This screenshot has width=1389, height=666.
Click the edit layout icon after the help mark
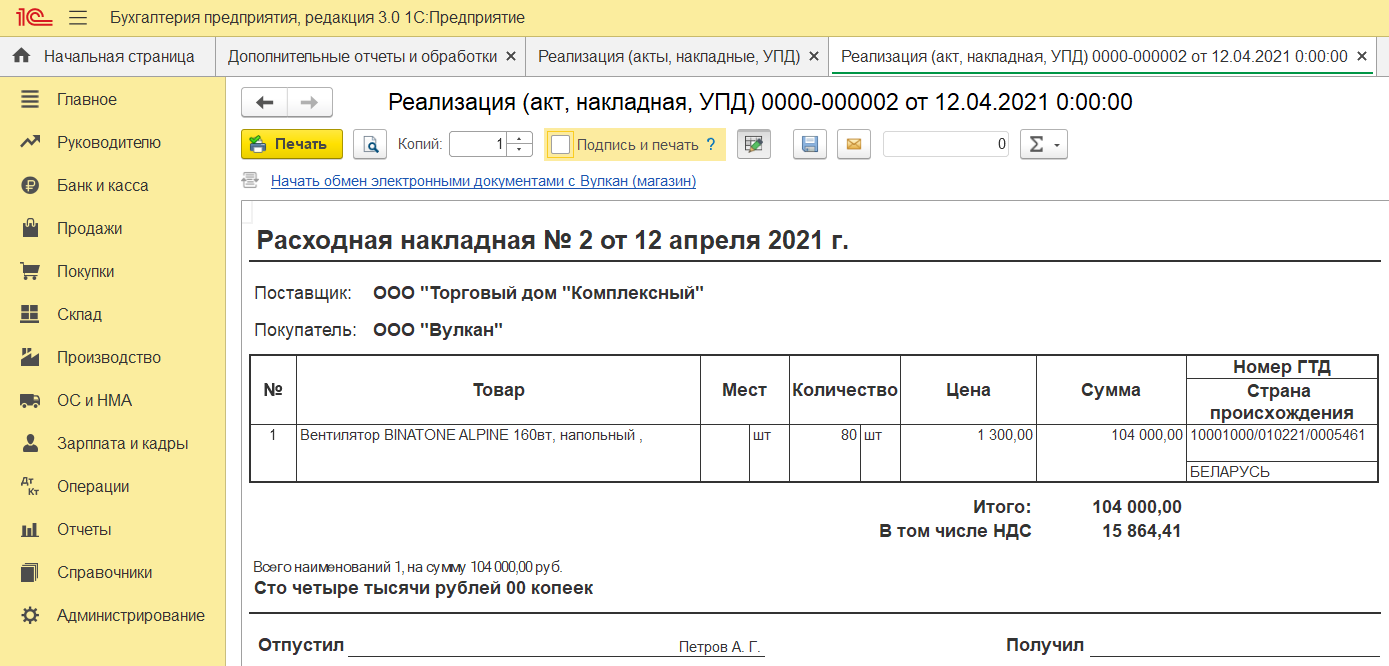(x=754, y=144)
